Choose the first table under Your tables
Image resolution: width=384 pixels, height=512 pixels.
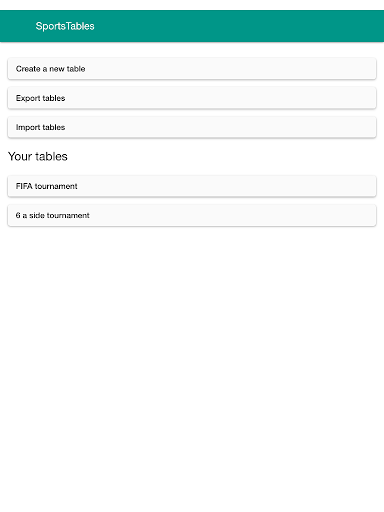(192, 186)
